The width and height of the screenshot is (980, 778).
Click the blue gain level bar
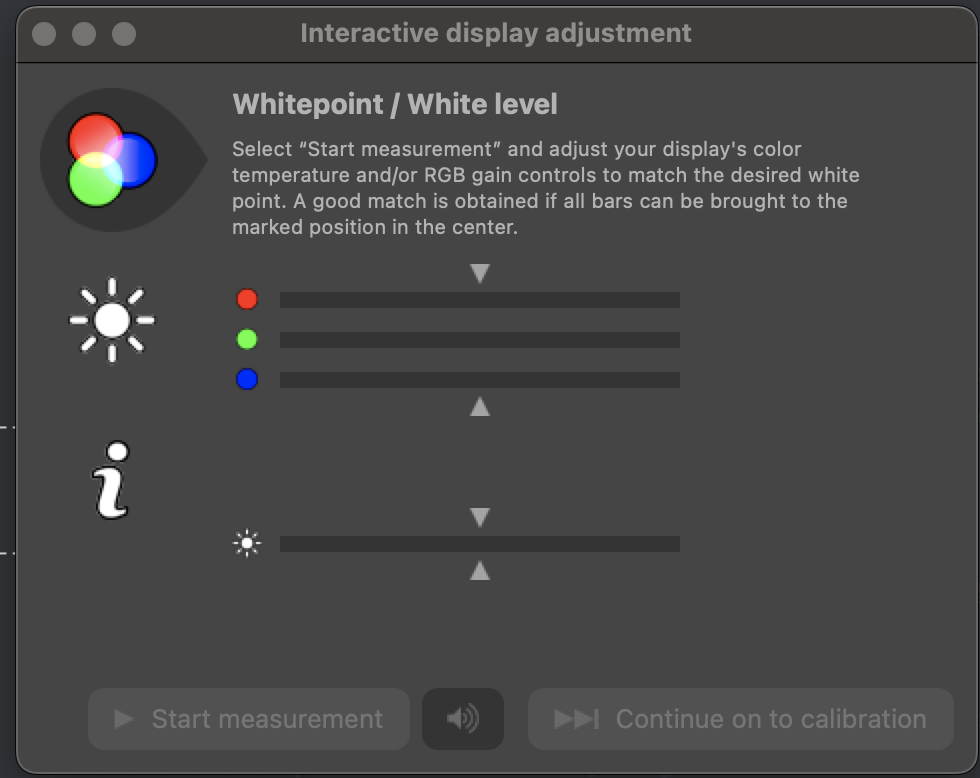pyautogui.click(x=479, y=380)
